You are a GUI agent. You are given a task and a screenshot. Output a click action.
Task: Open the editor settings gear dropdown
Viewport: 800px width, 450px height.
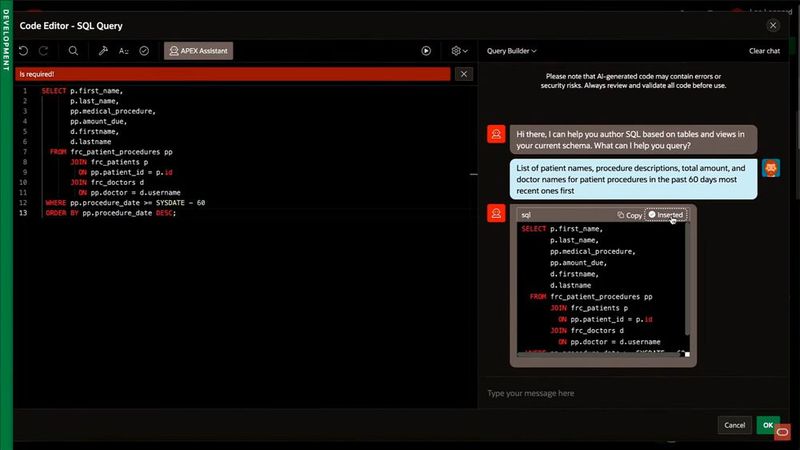(x=459, y=51)
